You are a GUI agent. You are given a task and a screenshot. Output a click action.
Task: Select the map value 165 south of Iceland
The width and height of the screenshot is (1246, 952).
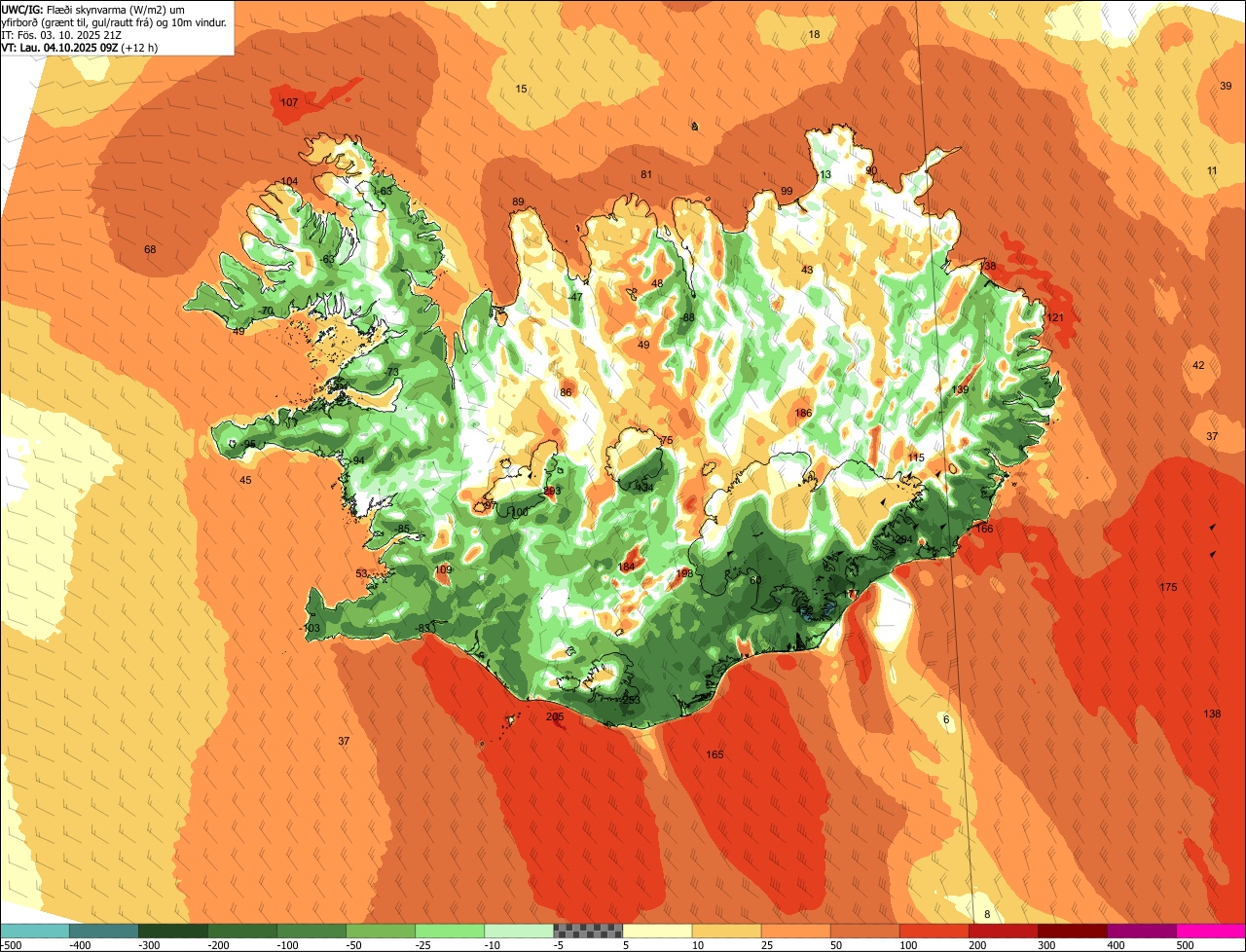pyautogui.click(x=715, y=754)
